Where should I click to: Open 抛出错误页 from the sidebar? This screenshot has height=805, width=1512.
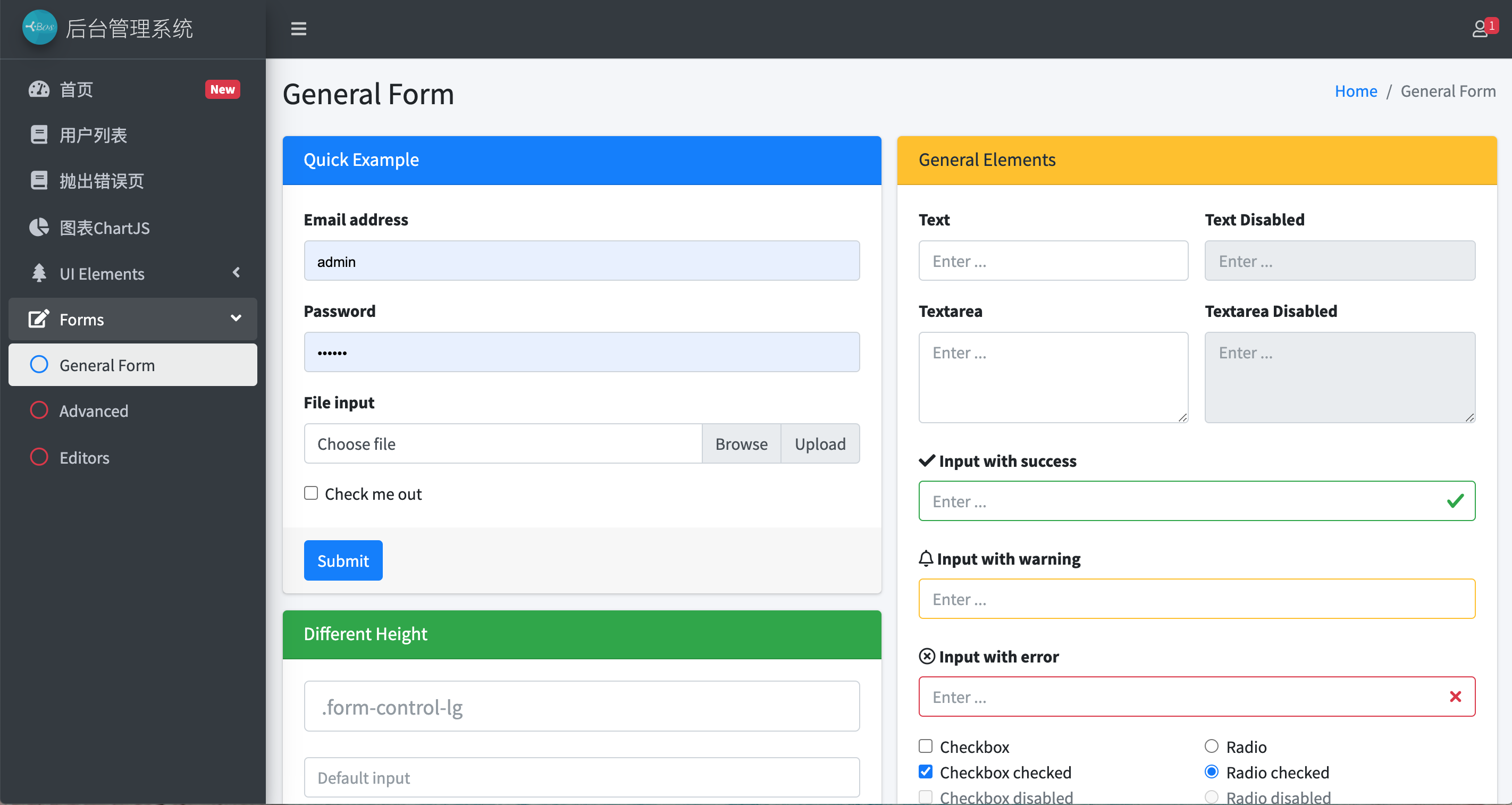(x=133, y=181)
